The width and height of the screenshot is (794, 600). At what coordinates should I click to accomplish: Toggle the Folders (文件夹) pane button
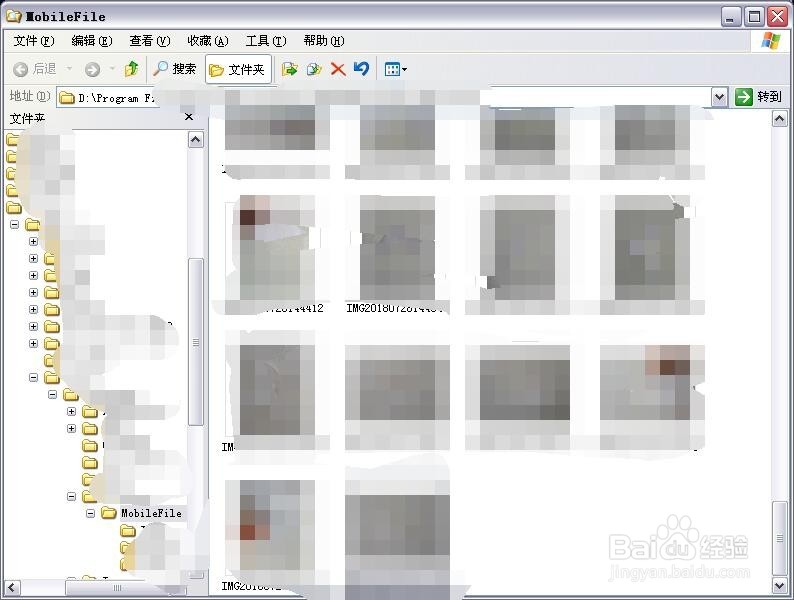click(238, 69)
